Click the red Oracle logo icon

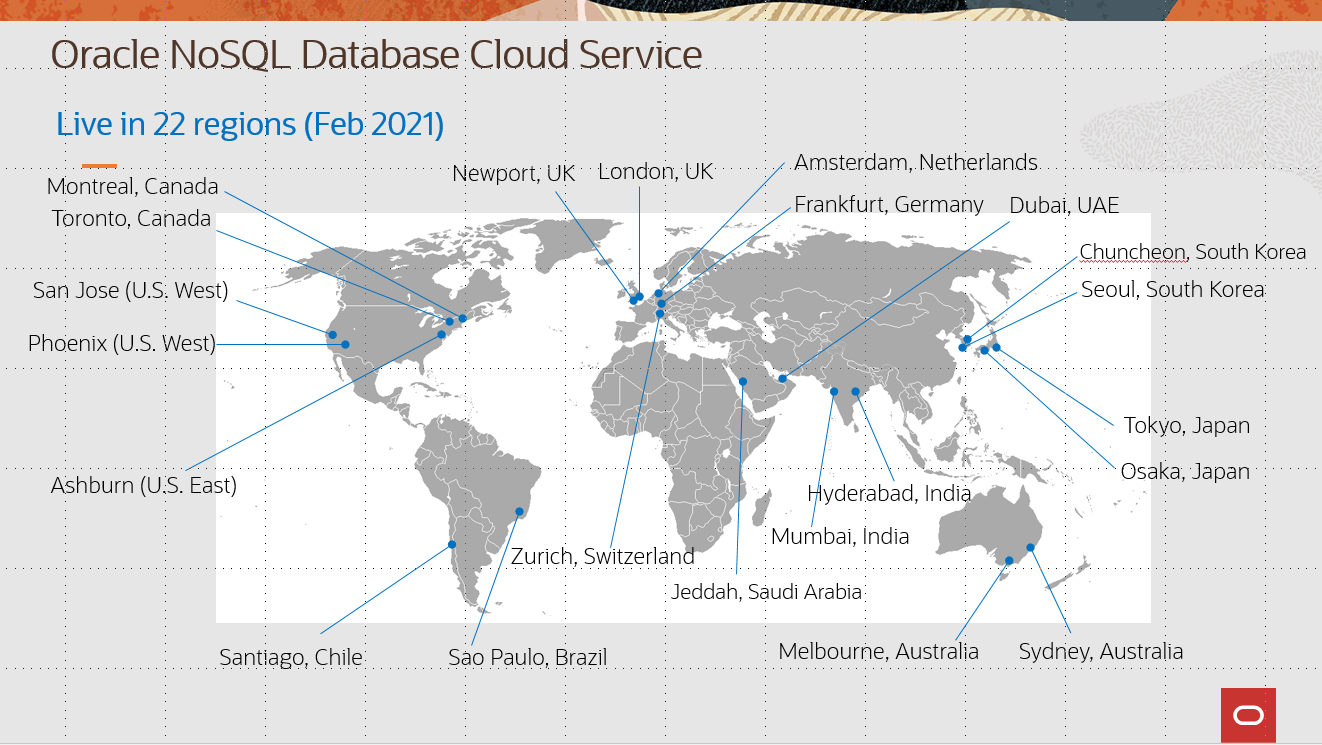pyautogui.click(x=1248, y=715)
